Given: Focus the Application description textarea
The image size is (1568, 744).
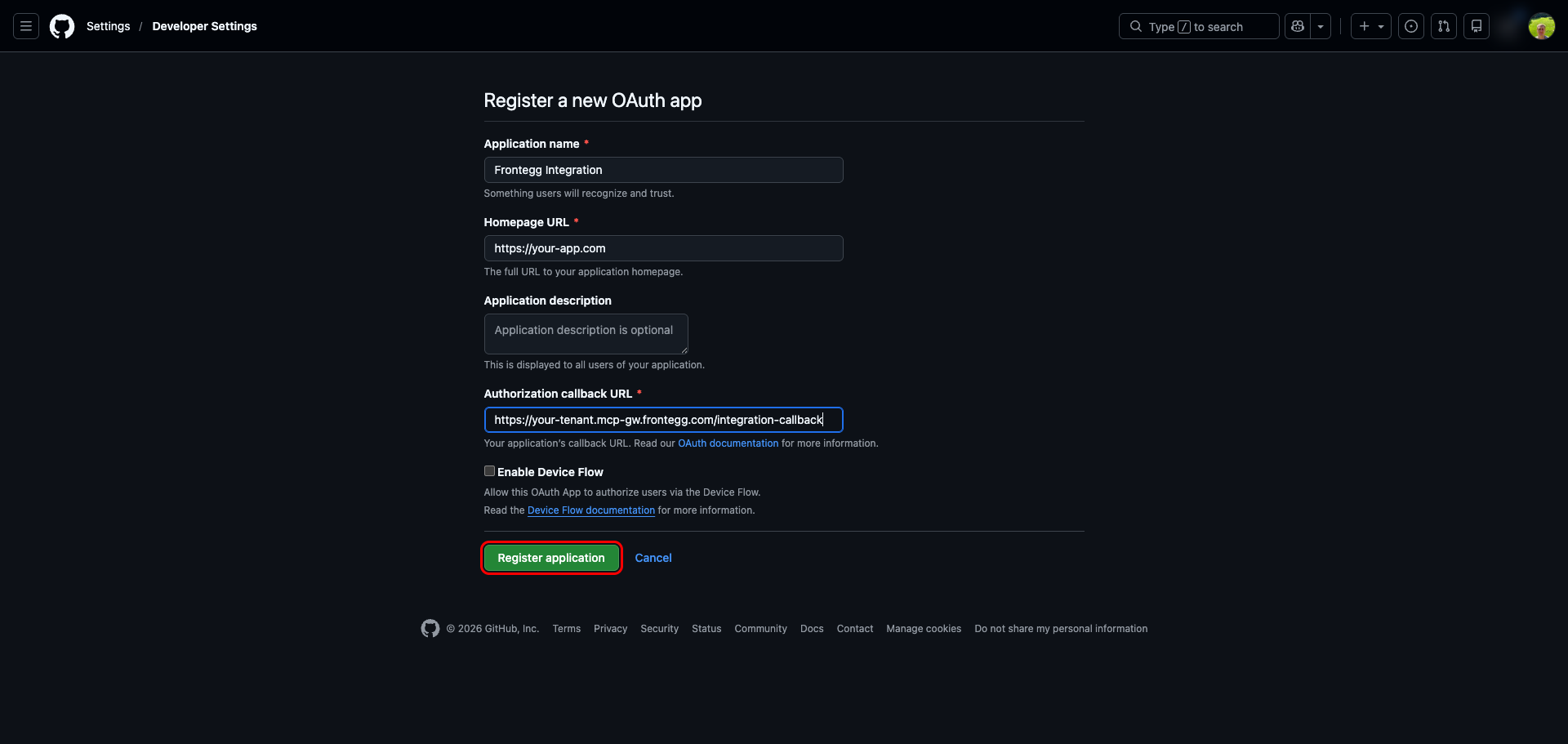Looking at the screenshot, I should click(x=586, y=334).
